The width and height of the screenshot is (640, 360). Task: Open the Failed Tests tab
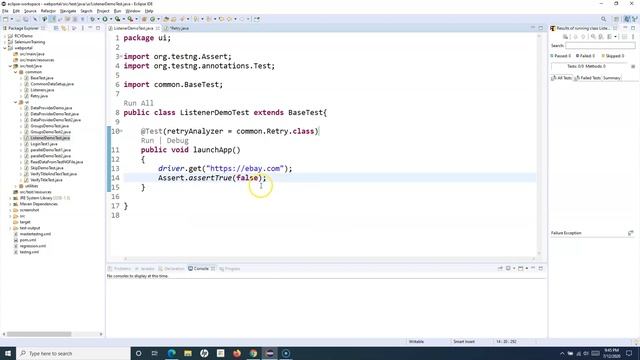click(x=588, y=78)
